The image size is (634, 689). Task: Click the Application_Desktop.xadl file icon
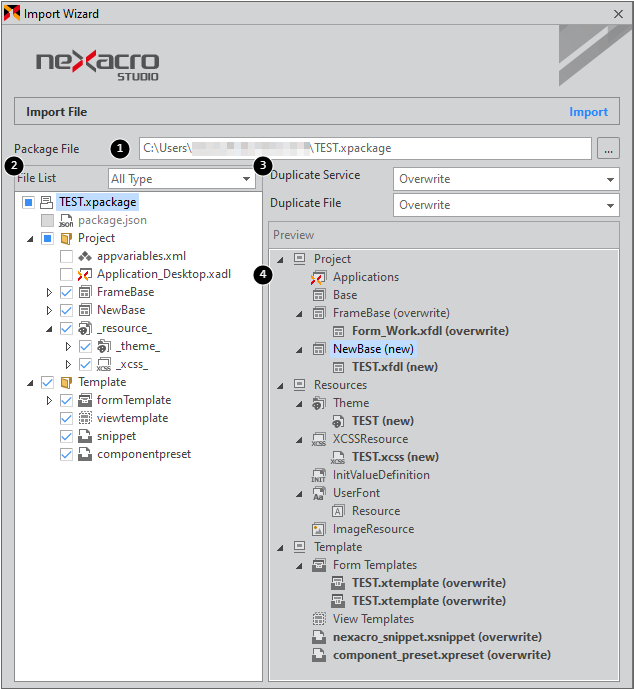85,274
